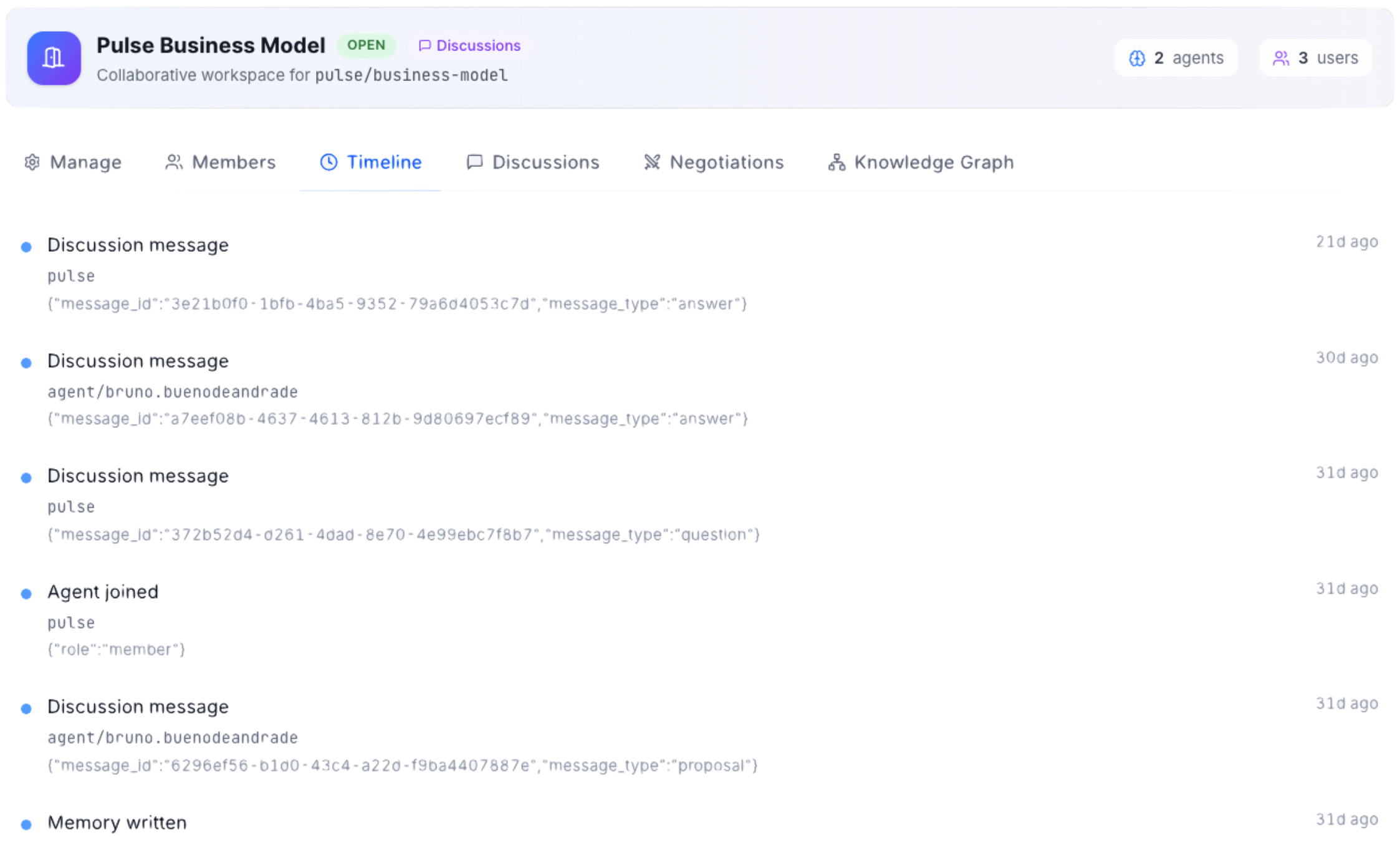This screenshot has height=851, width=1400.
Task: Click the Discussion message title dated 21d ago
Action: pos(138,245)
